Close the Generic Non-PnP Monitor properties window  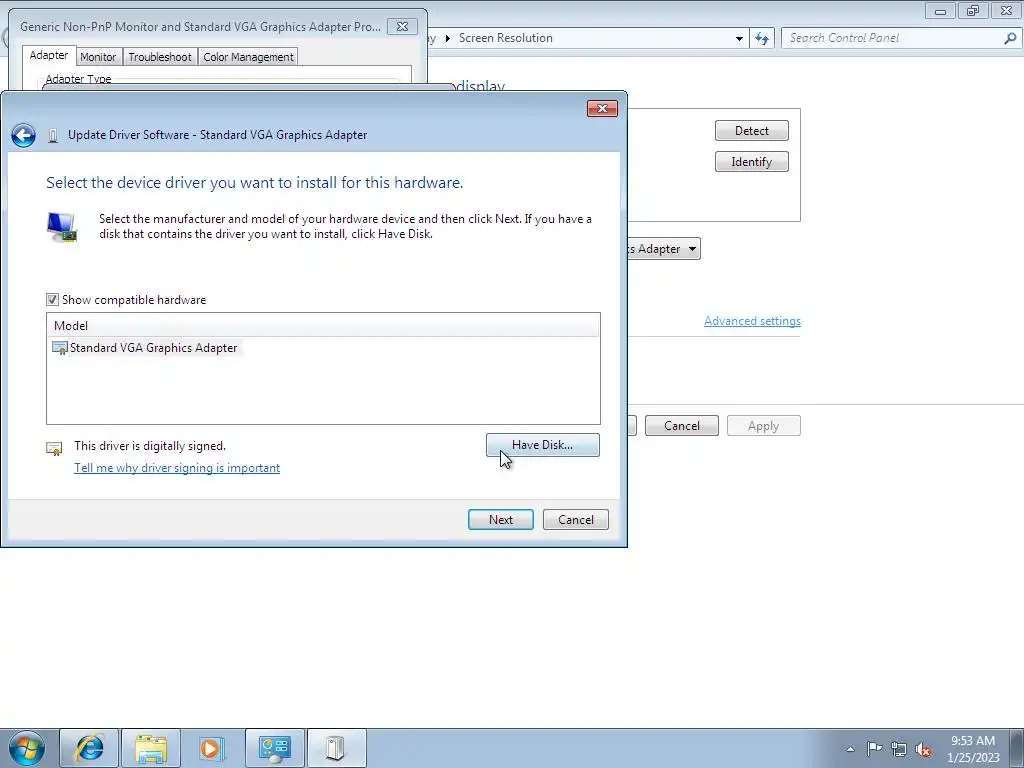402,27
